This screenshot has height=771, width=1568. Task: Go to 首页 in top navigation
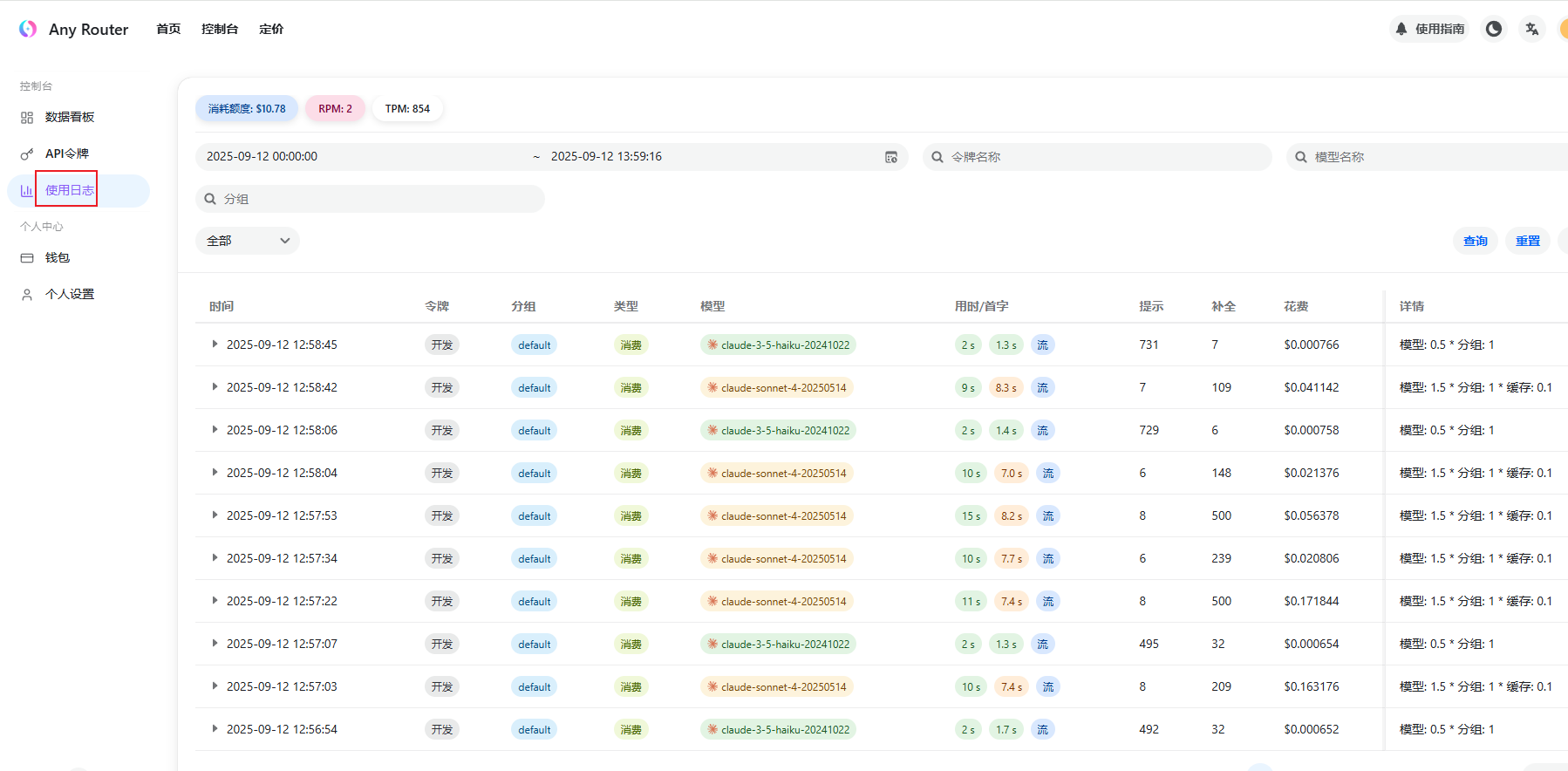(168, 29)
